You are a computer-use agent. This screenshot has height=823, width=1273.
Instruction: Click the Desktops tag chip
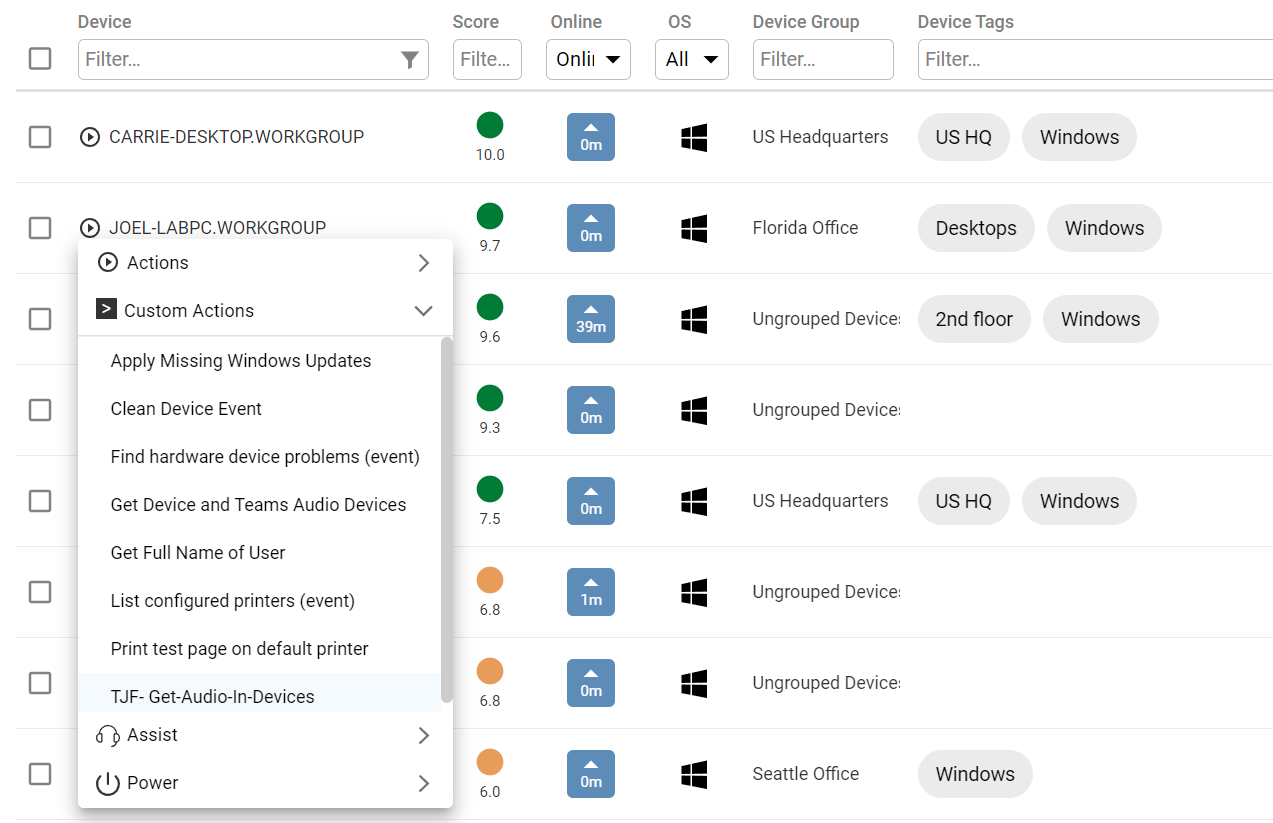(x=976, y=228)
